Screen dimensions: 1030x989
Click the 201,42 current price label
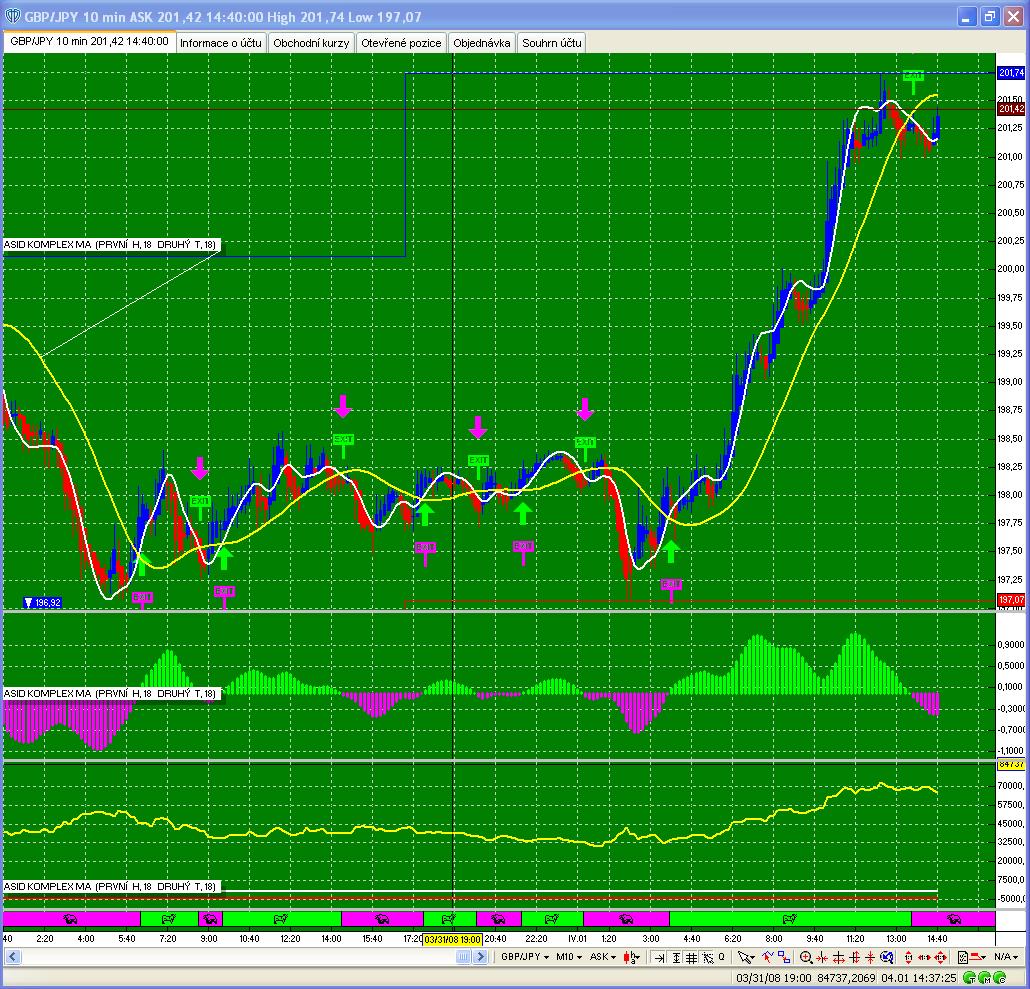pyautogui.click(x=1011, y=109)
